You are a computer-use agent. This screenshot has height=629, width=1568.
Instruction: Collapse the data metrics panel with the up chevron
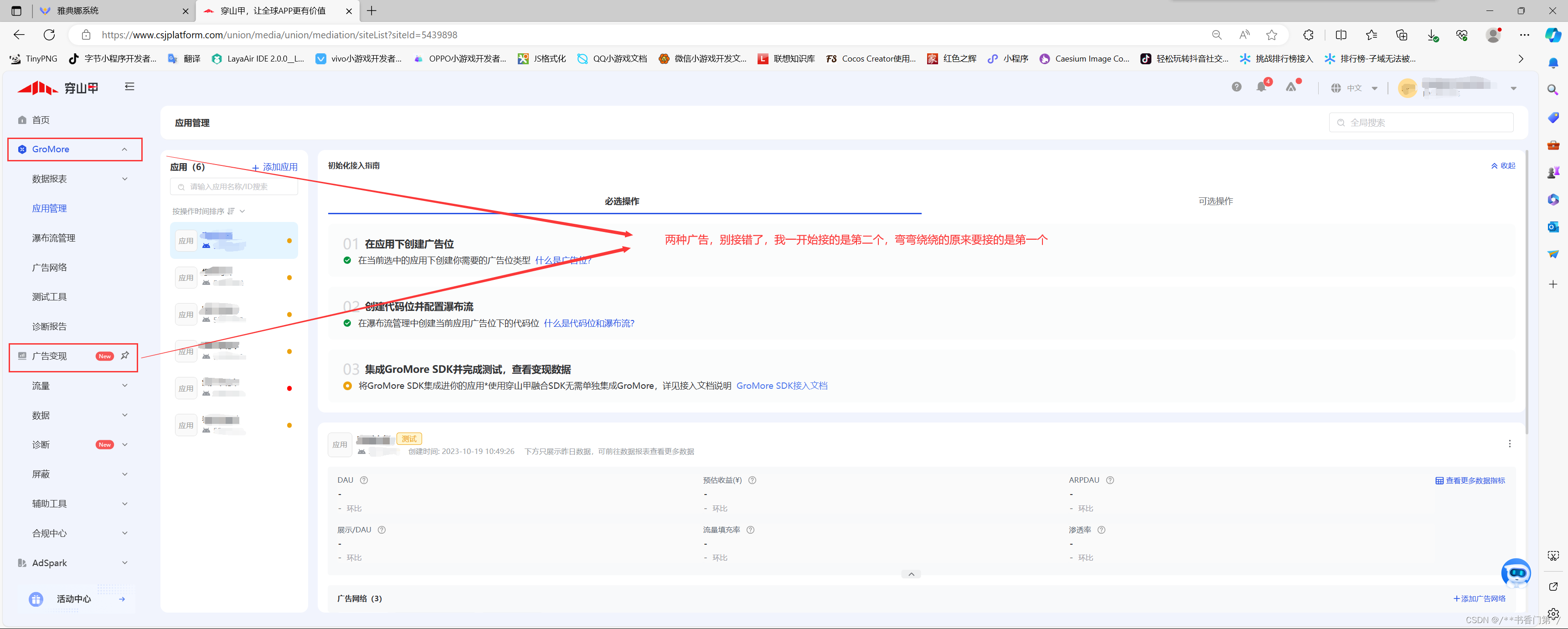click(x=911, y=574)
